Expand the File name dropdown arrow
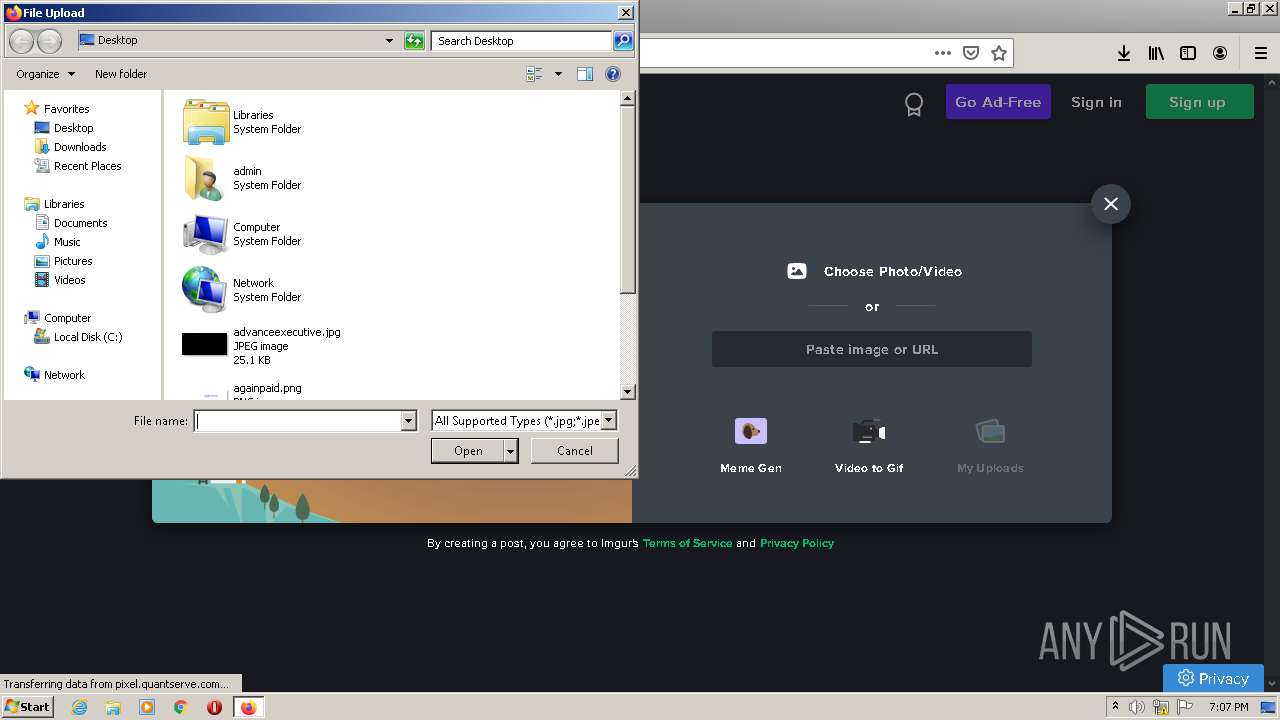The width and height of the screenshot is (1280, 720). [408, 421]
